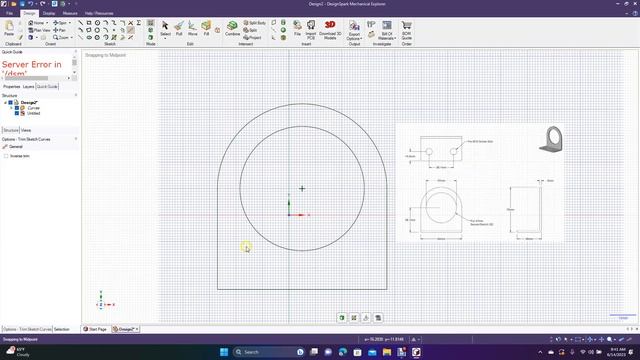This screenshot has width=640, height=360.
Task: Click Return to 3D mode canvas button
Action: tap(342, 318)
